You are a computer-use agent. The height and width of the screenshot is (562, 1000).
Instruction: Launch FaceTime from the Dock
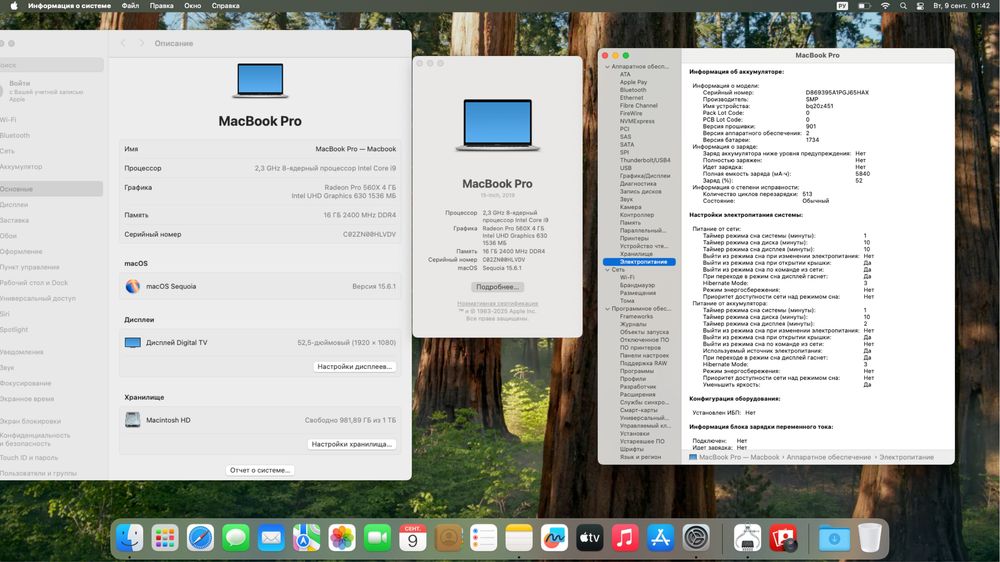click(x=378, y=538)
